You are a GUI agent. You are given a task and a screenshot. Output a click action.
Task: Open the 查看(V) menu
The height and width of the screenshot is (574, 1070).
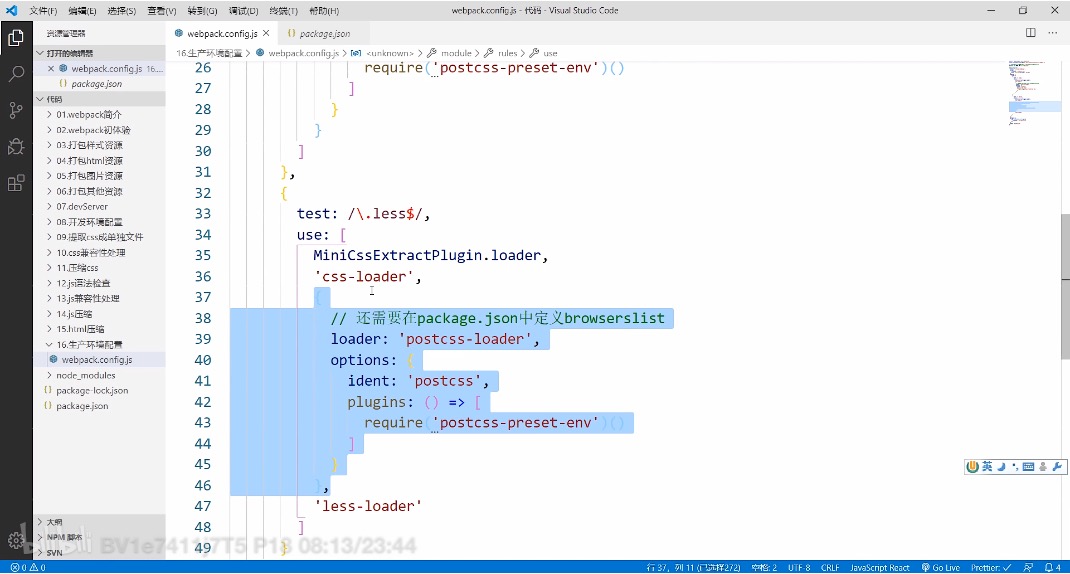tap(162, 11)
